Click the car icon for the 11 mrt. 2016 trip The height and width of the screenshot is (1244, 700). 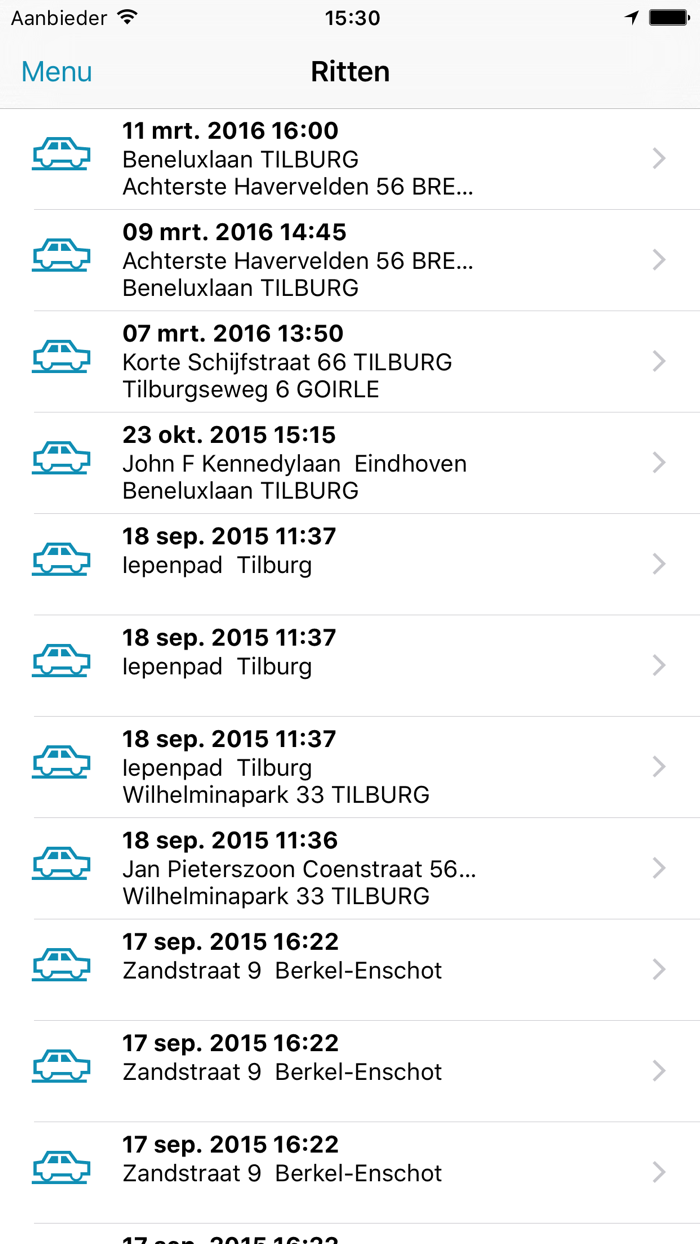(x=61, y=156)
